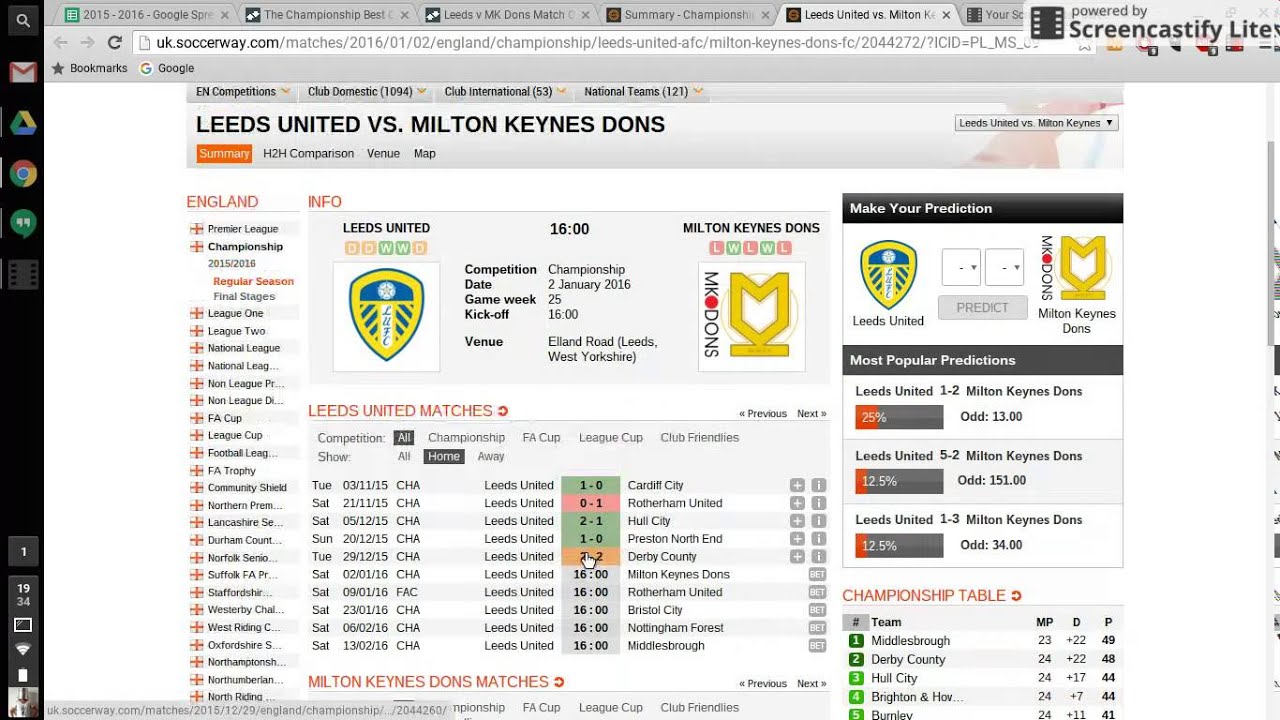Viewport: 1280px width, 720px height.
Task: Open info icon for Hull City match
Action: tap(818, 521)
